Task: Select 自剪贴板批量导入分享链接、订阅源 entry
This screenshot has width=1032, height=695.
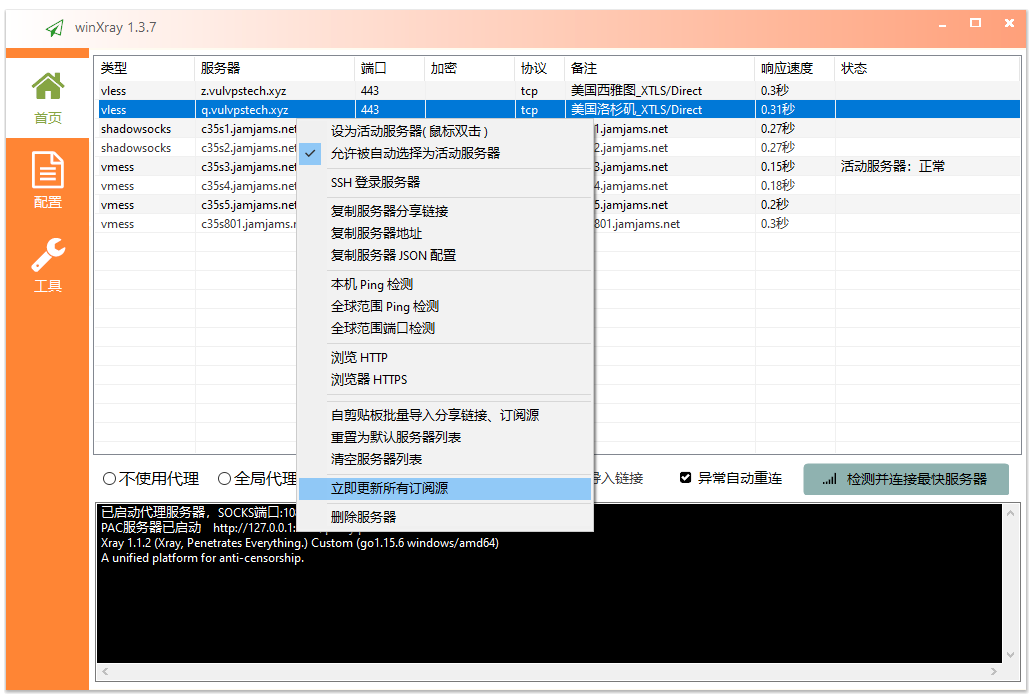Action: point(446,415)
